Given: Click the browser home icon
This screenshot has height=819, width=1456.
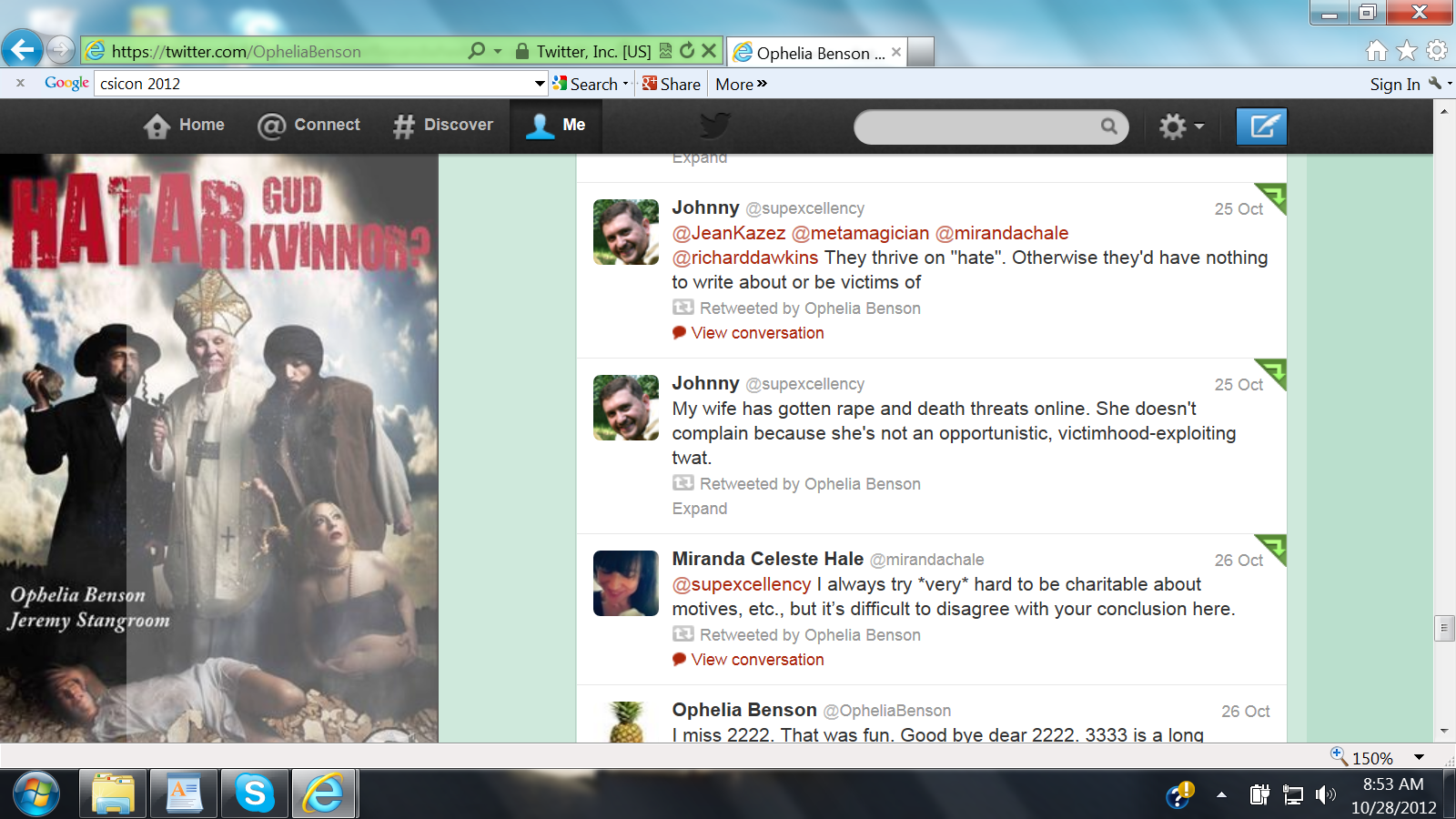Looking at the screenshot, I should [x=1377, y=51].
